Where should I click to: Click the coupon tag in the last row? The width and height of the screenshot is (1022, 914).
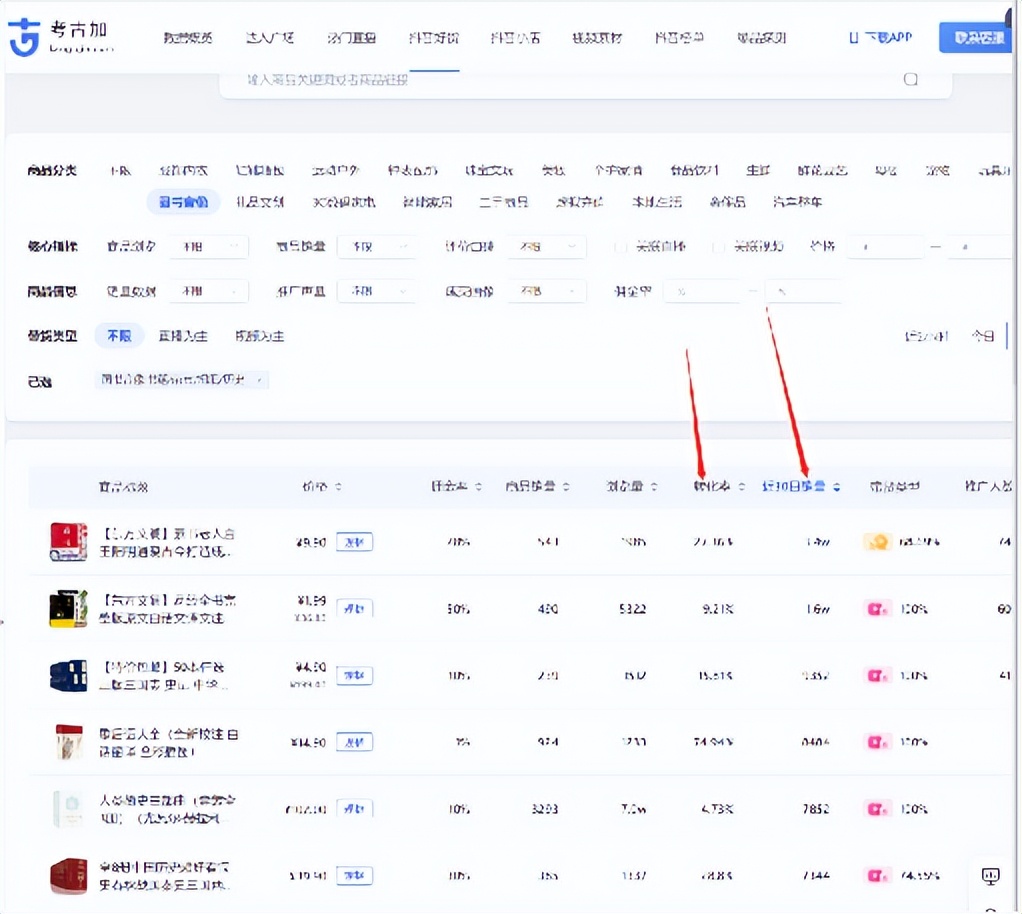point(355,876)
